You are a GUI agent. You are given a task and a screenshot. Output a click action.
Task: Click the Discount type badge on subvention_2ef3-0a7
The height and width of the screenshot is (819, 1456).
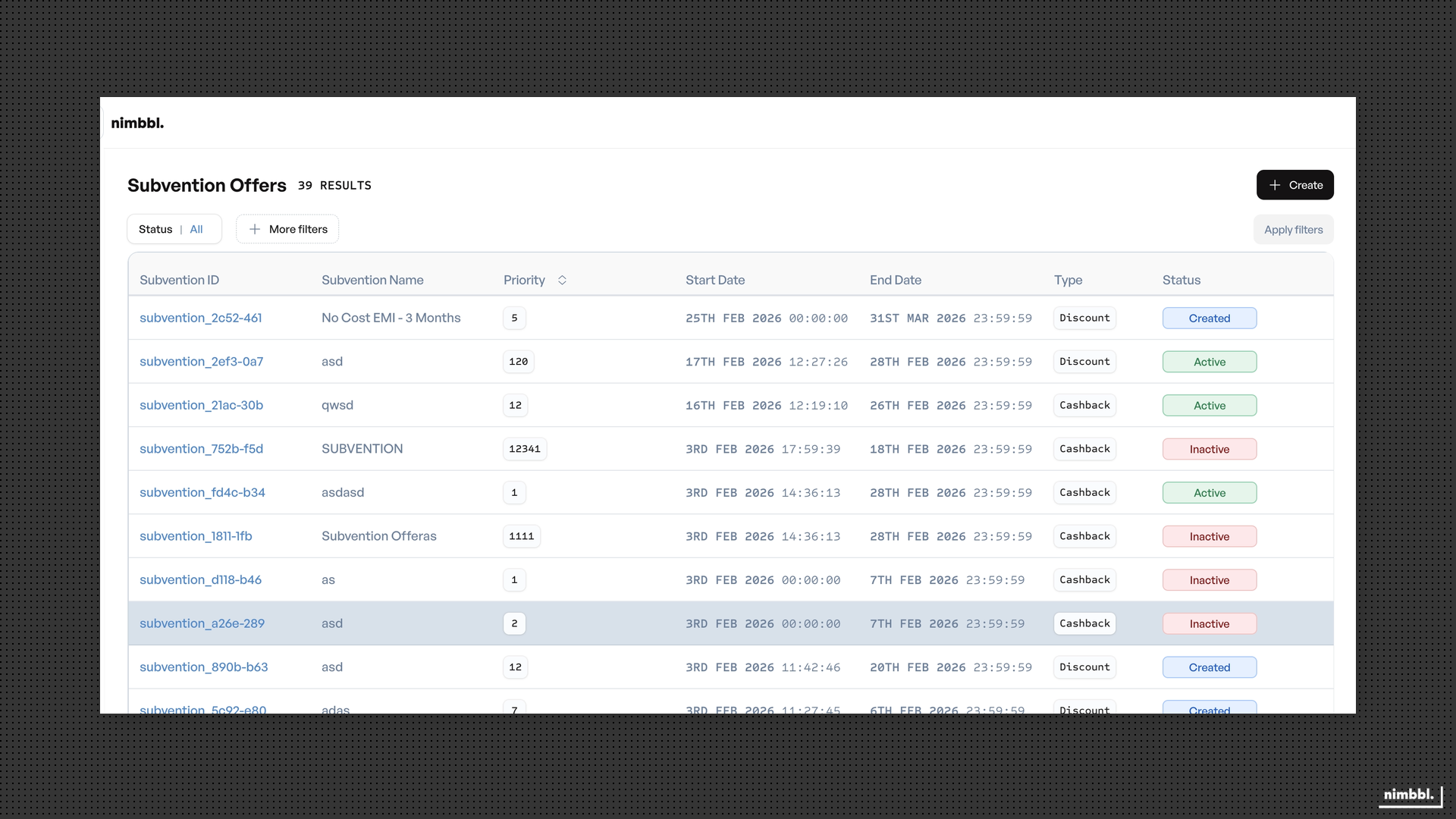coord(1084,362)
